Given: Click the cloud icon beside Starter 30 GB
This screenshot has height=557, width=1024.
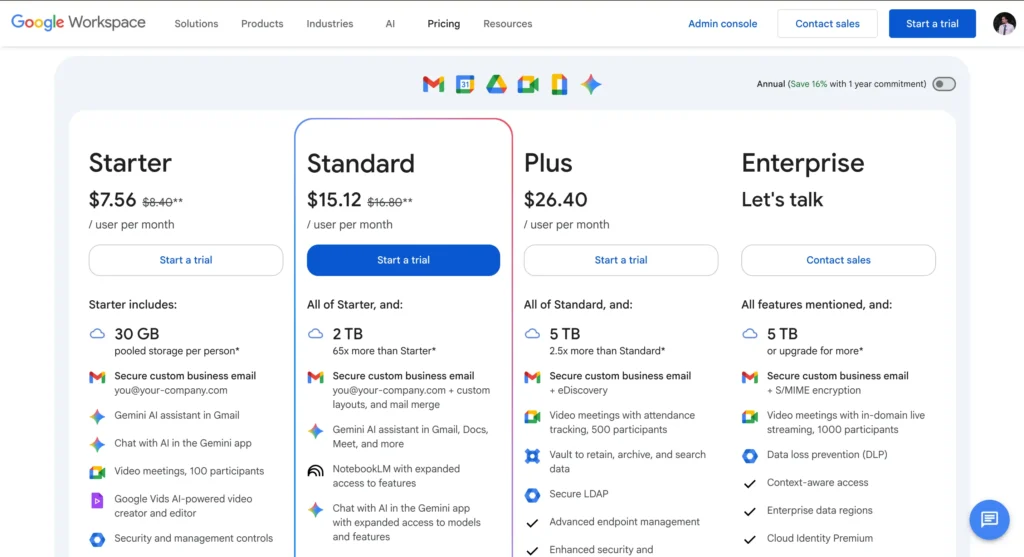Looking at the screenshot, I should click(x=97, y=334).
